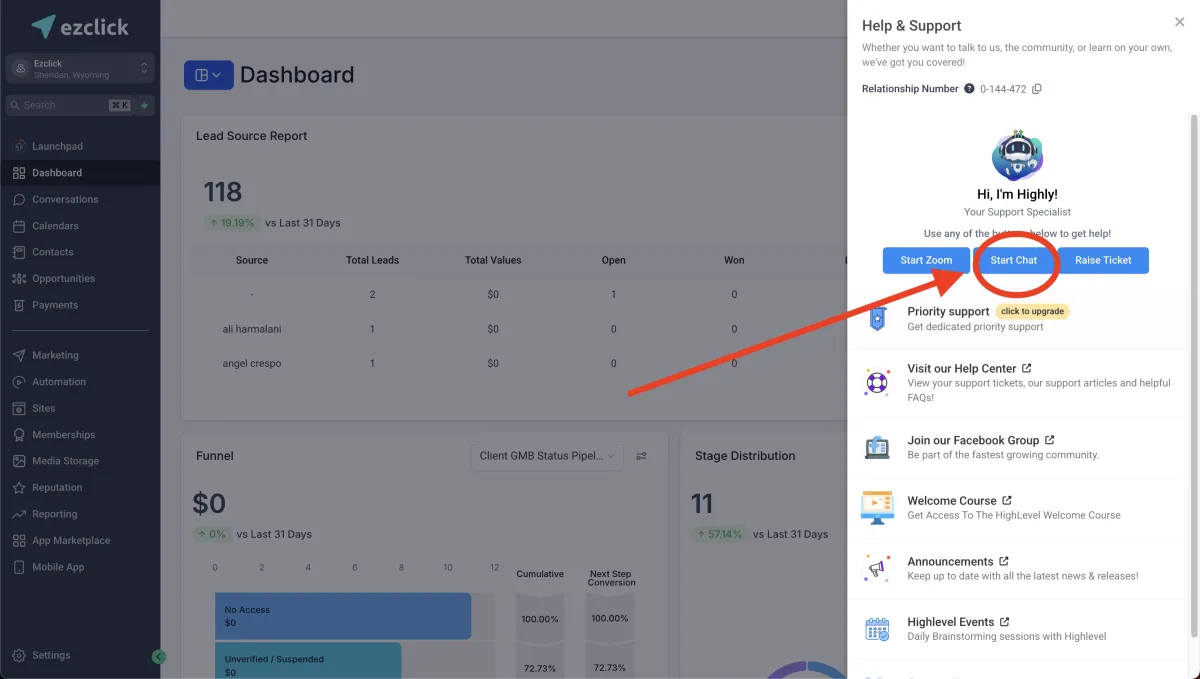This screenshot has width=1200, height=679.
Task: Open Settings via the gear icon
Action: click(x=19, y=656)
